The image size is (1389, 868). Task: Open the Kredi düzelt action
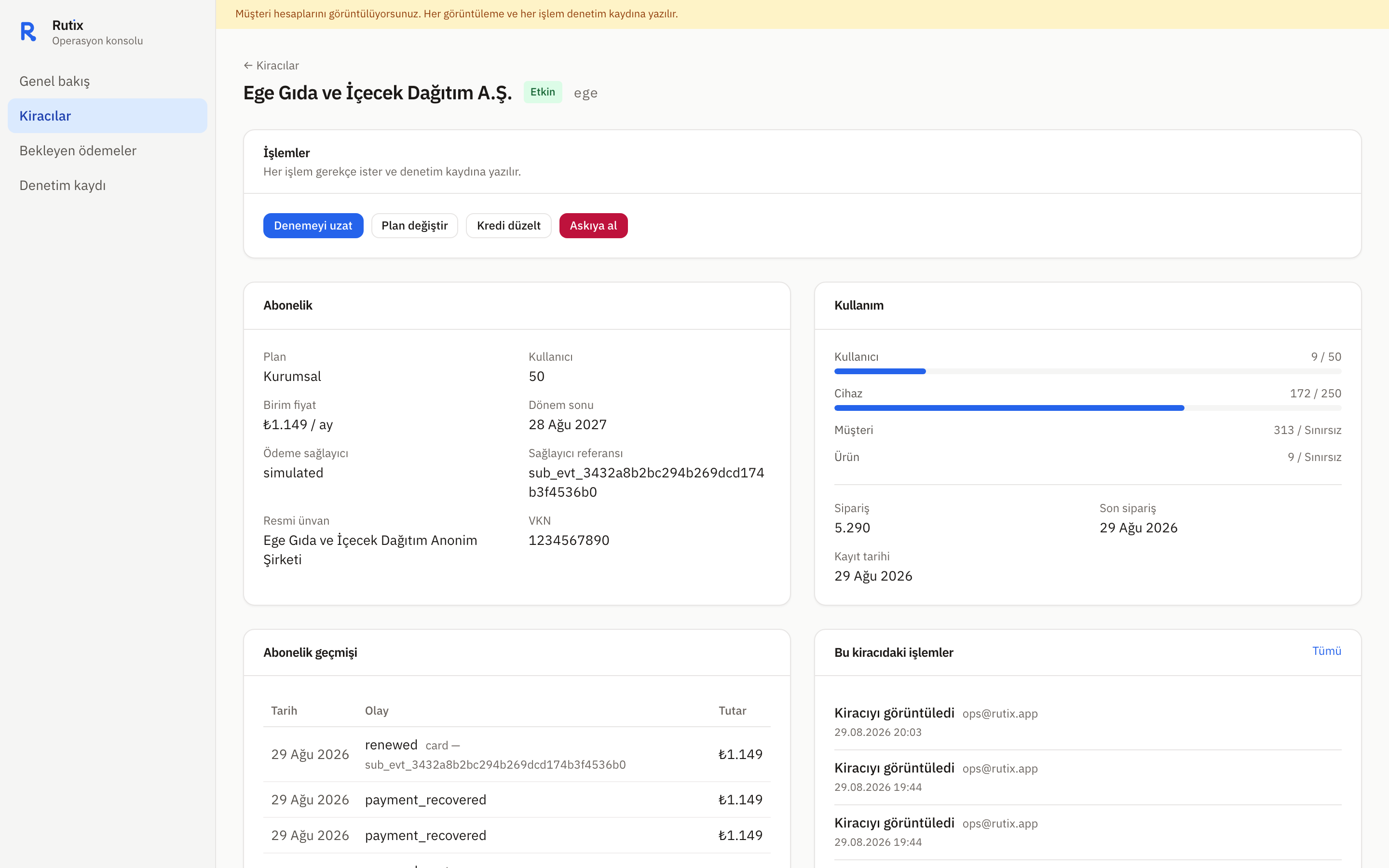click(x=508, y=226)
